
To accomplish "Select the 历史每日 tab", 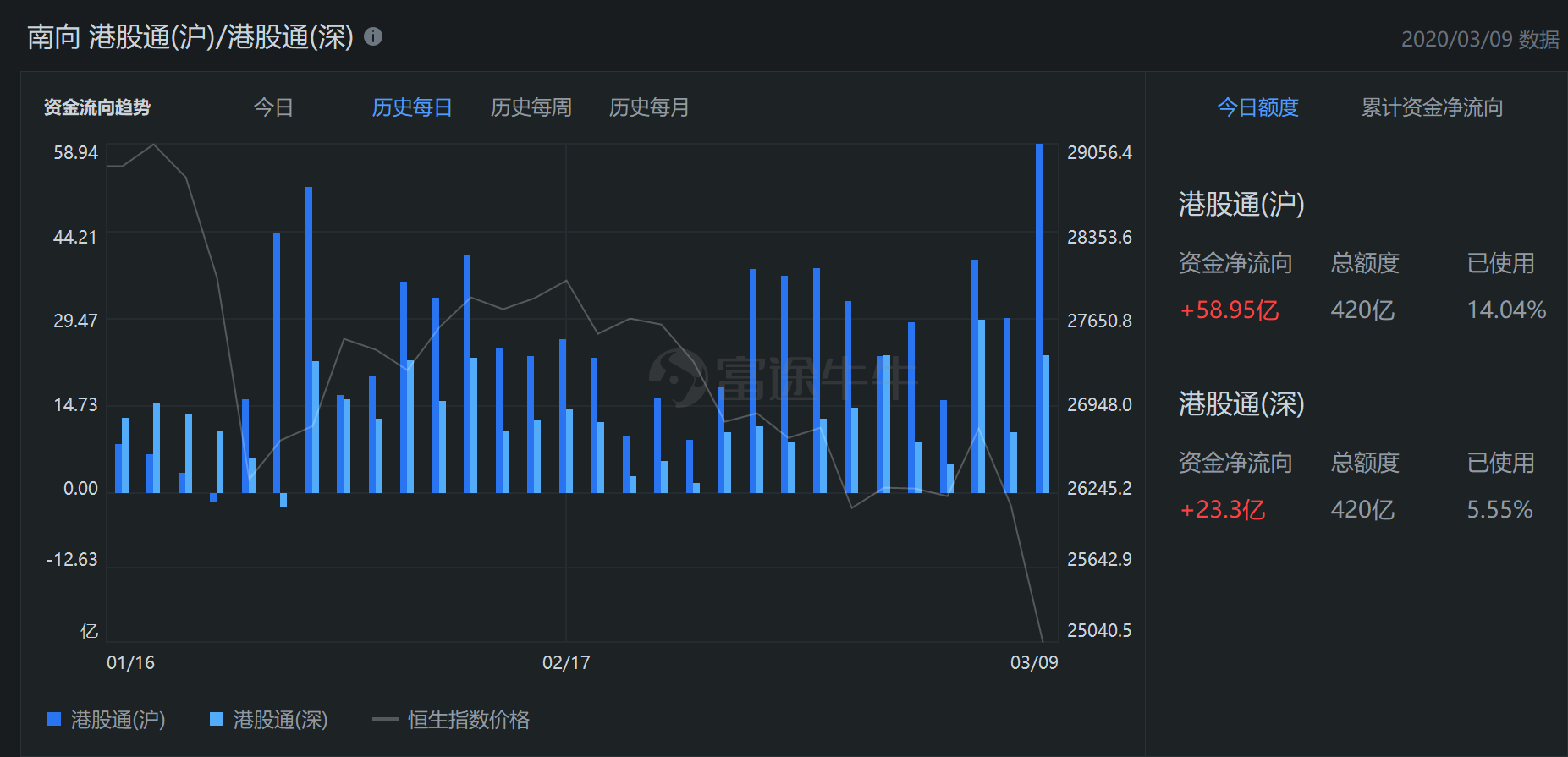I will click(412, 107).
